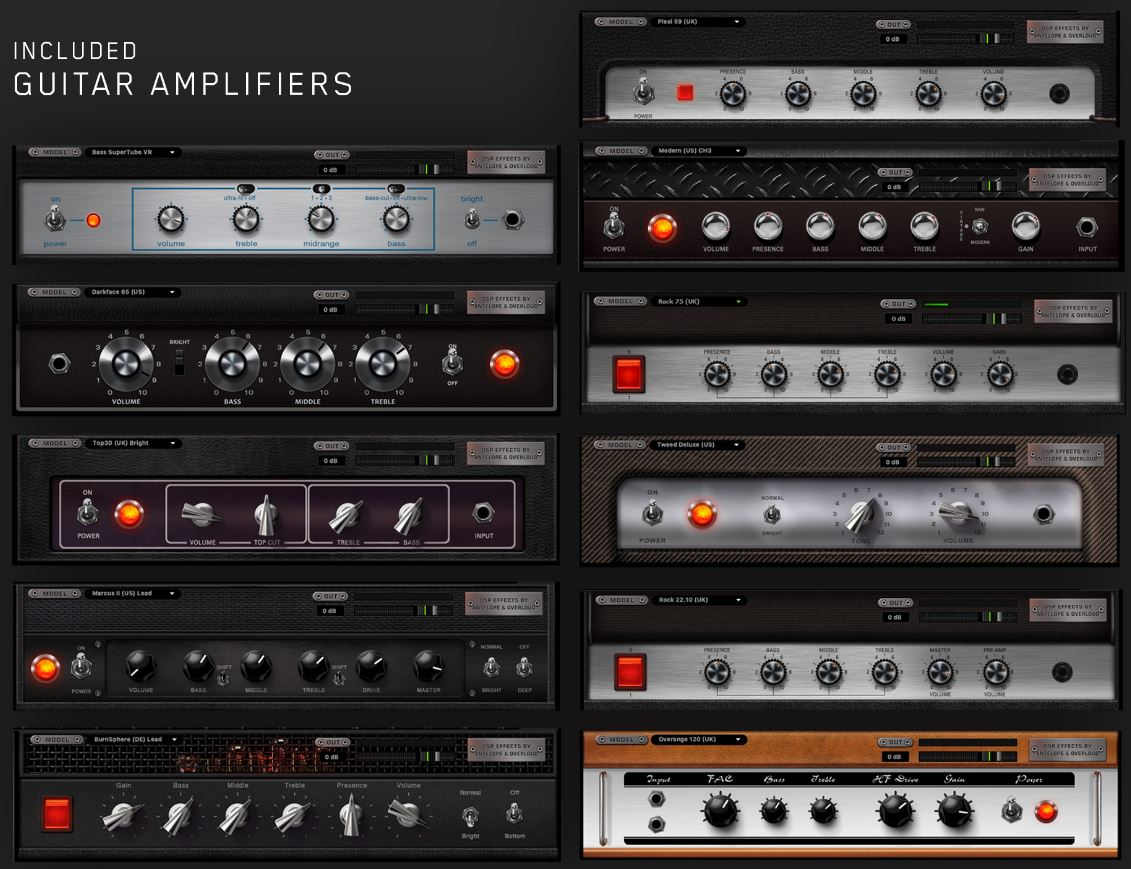Click the Darkface 65 0 dB output field

click(x=330, y=309)
